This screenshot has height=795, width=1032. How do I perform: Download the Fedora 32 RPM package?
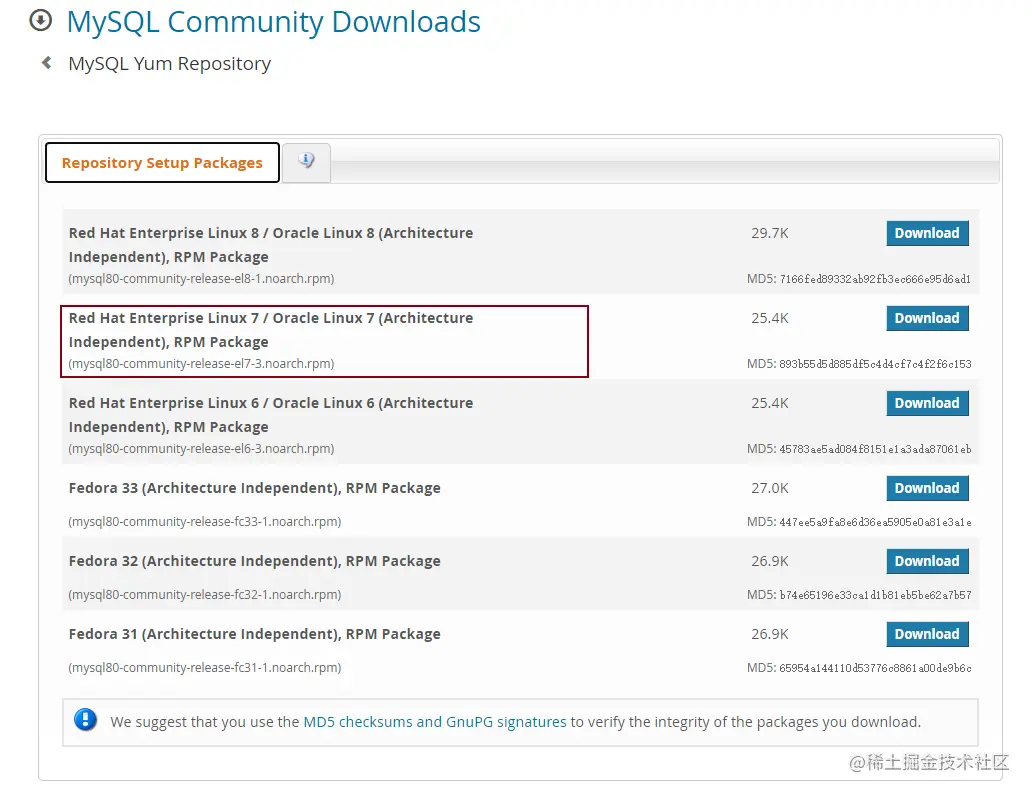[x=927, y=561]
